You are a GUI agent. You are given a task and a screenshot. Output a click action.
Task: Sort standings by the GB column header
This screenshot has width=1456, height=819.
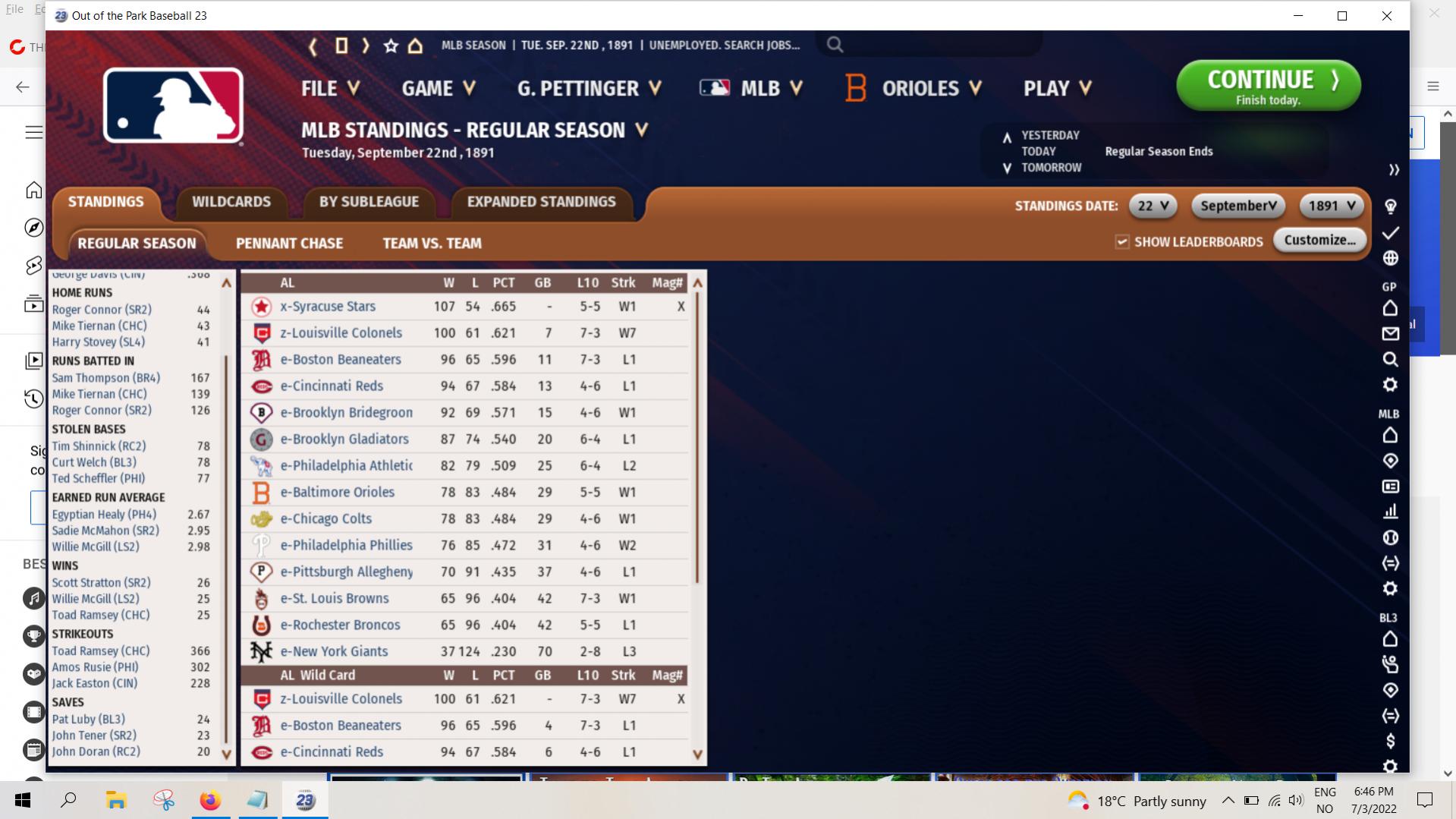point(542,283)
